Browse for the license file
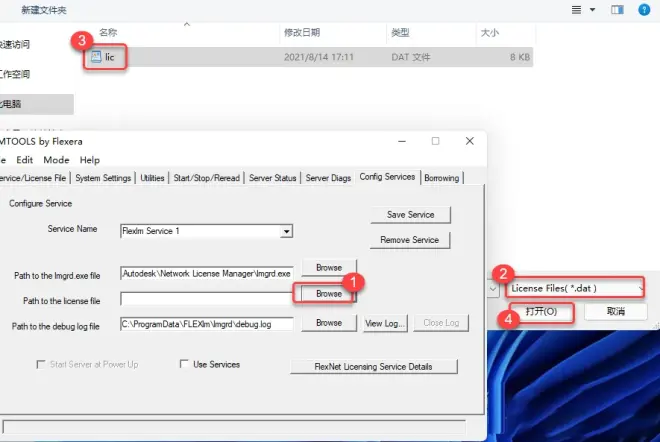Image resolution: width=660 pixels, height=442 pixels. (x=329, y=294)
